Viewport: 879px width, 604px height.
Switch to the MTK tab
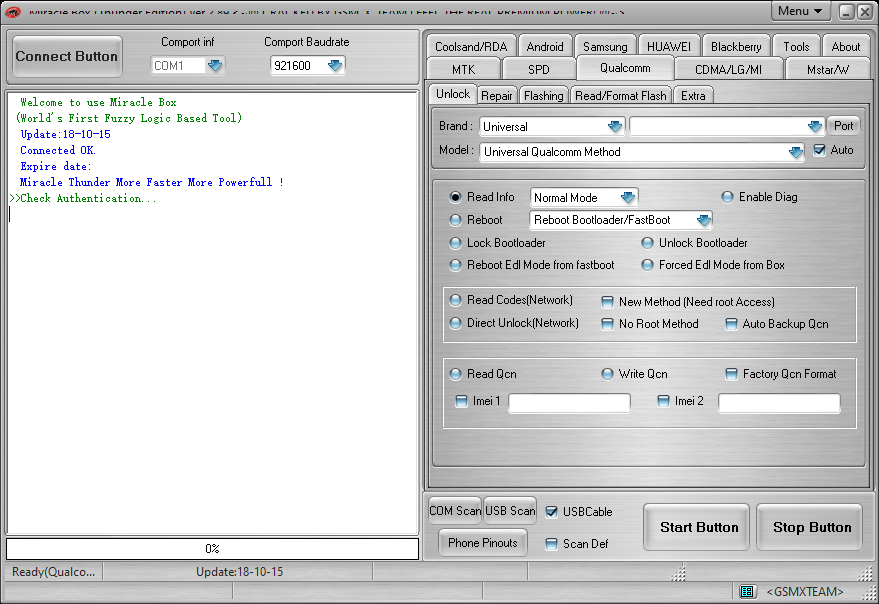(x=463, y=70)
